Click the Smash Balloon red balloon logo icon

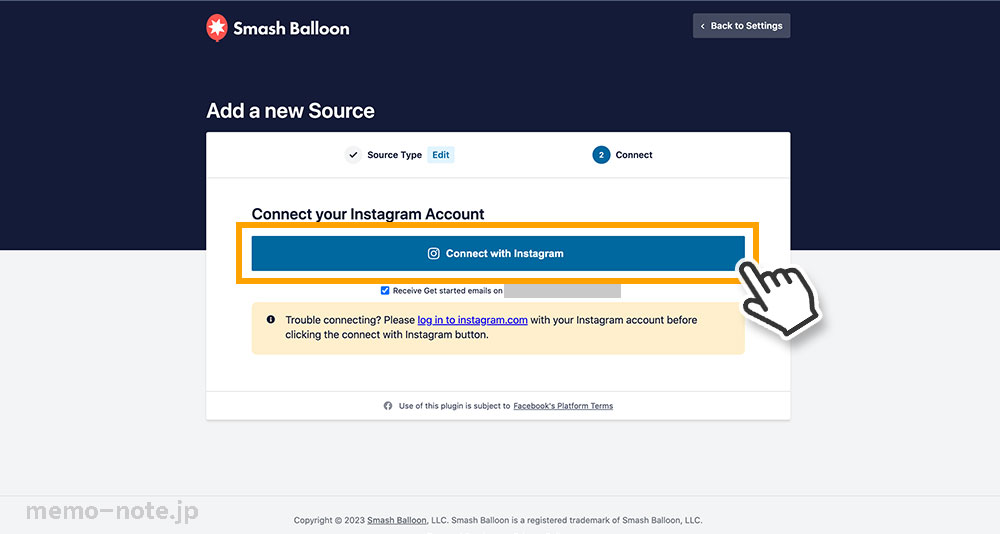coord(217,27)
